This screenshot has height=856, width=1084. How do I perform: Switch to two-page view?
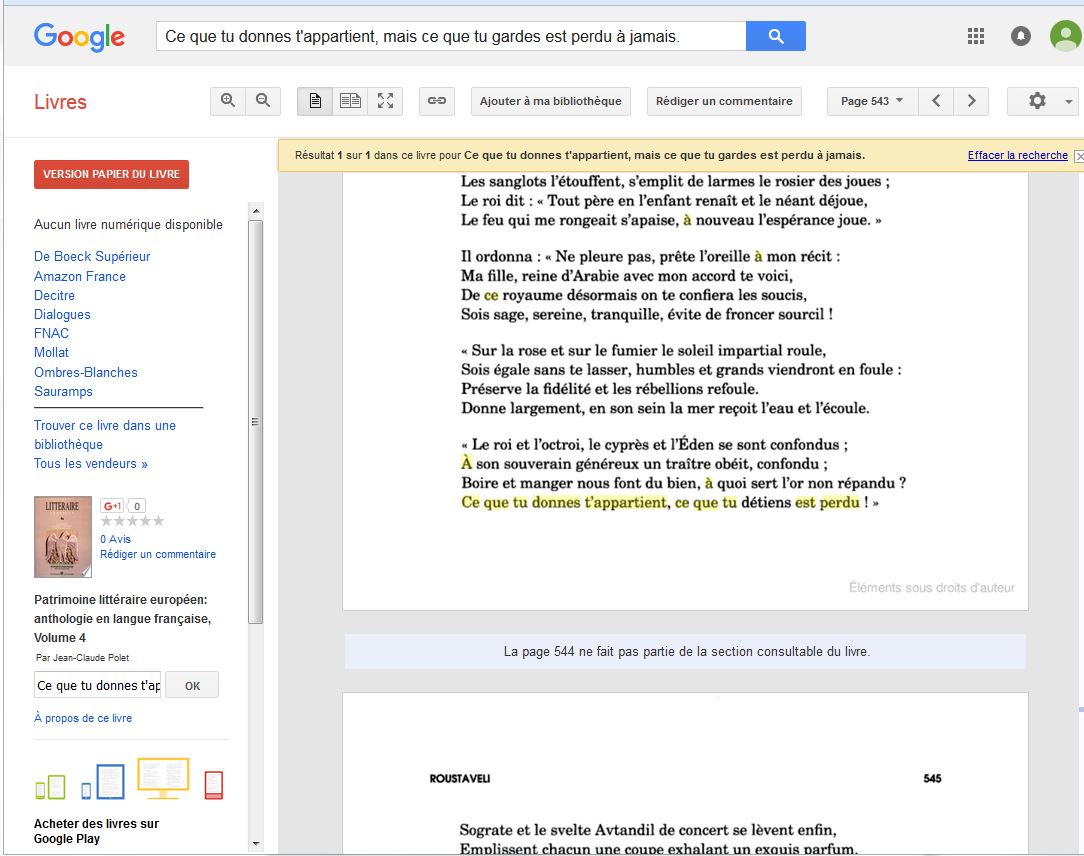point(350,101)
